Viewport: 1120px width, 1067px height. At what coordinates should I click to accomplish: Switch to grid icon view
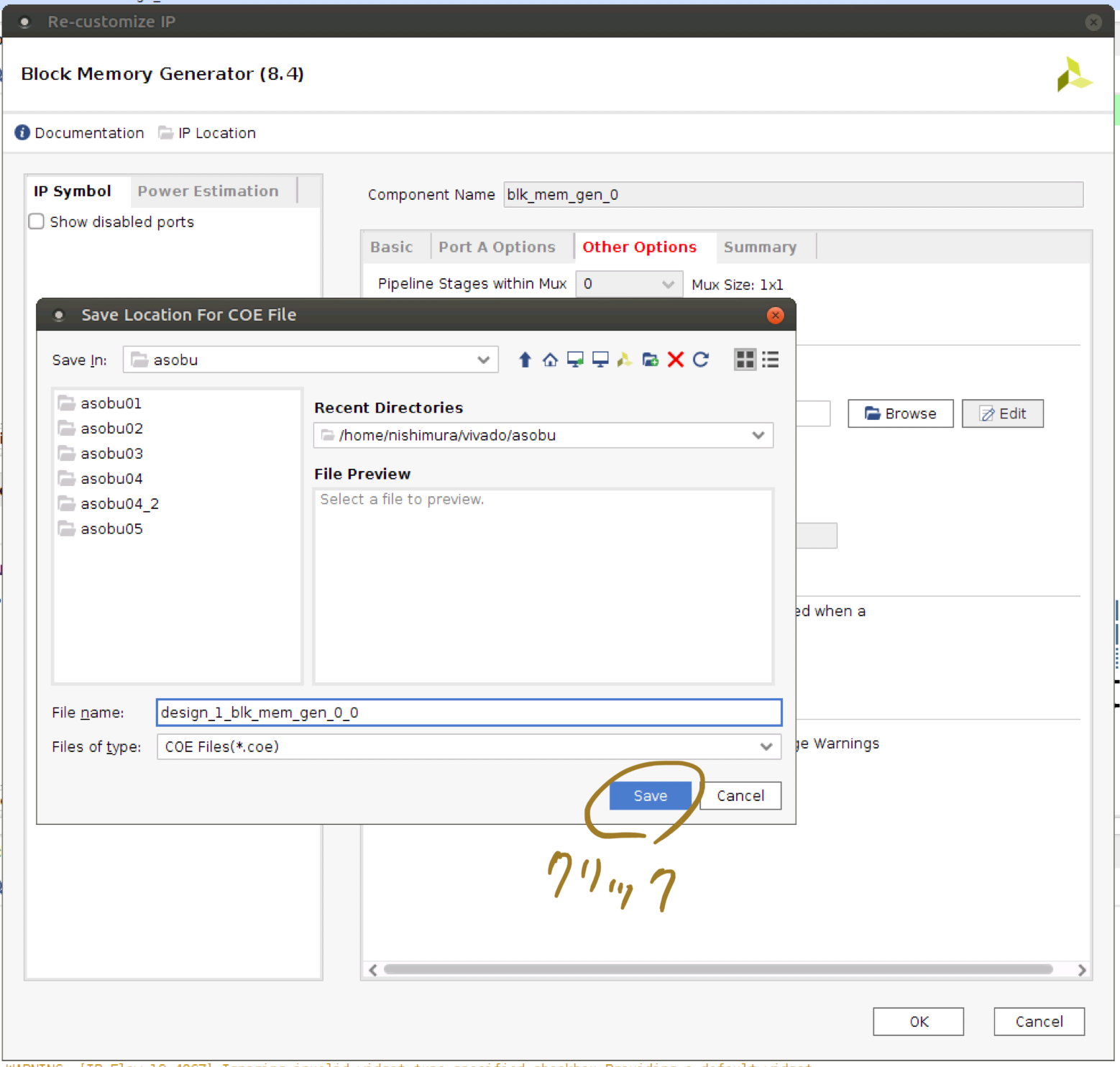745,360
